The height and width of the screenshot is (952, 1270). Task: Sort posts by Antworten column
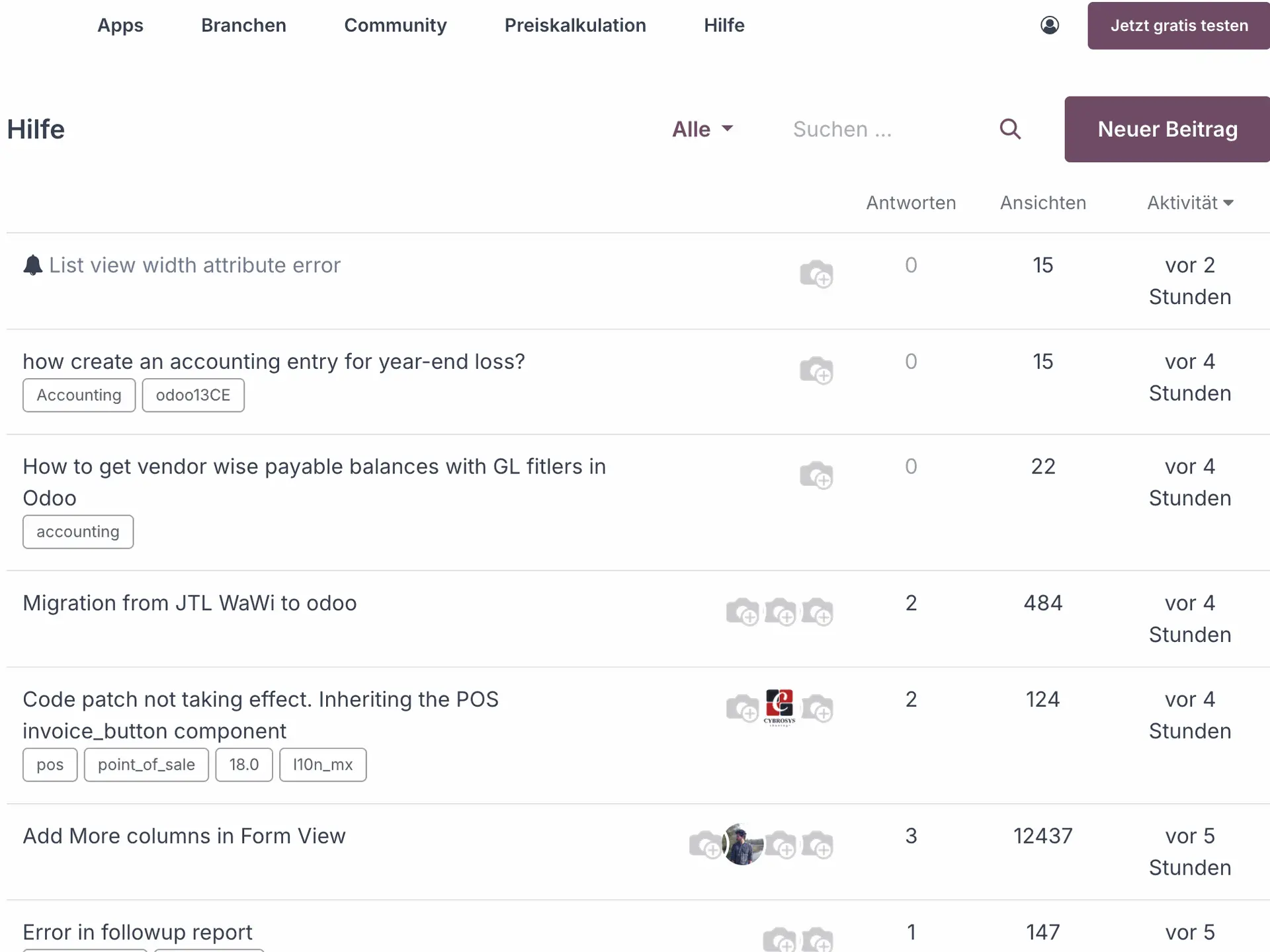point(911,202)
